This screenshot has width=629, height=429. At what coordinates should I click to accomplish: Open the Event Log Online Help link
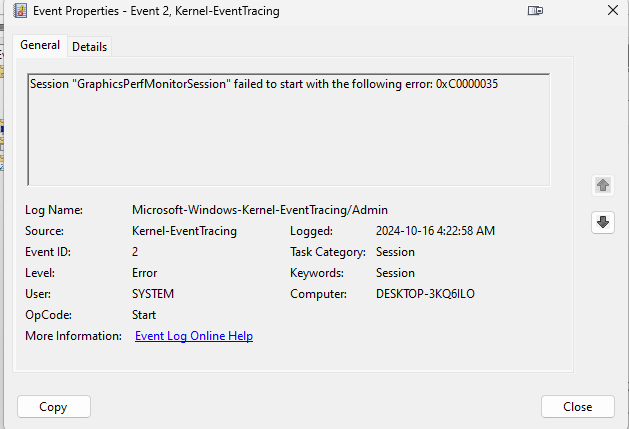[x=194, y=336]
